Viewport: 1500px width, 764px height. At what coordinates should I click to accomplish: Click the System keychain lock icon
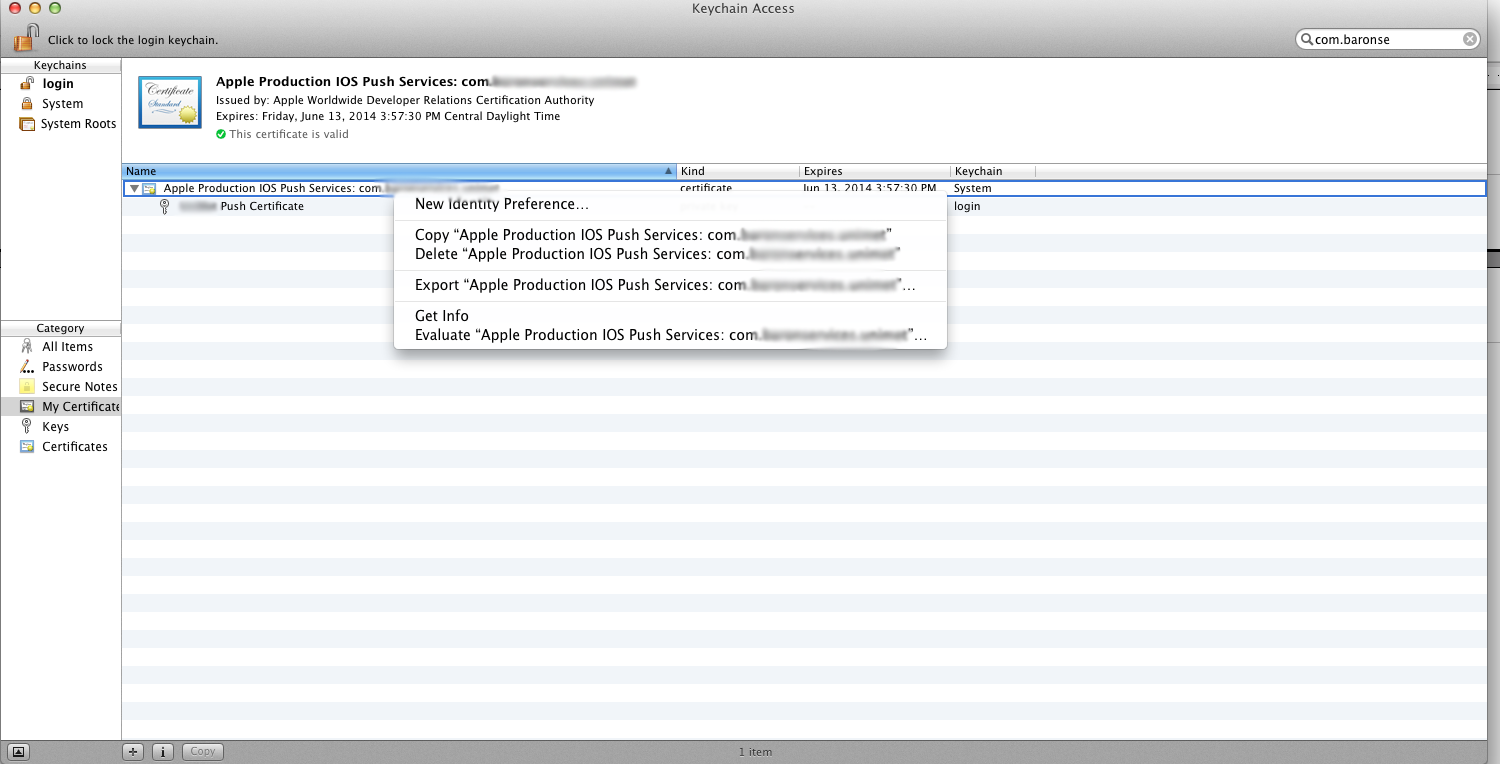point(27,104)
